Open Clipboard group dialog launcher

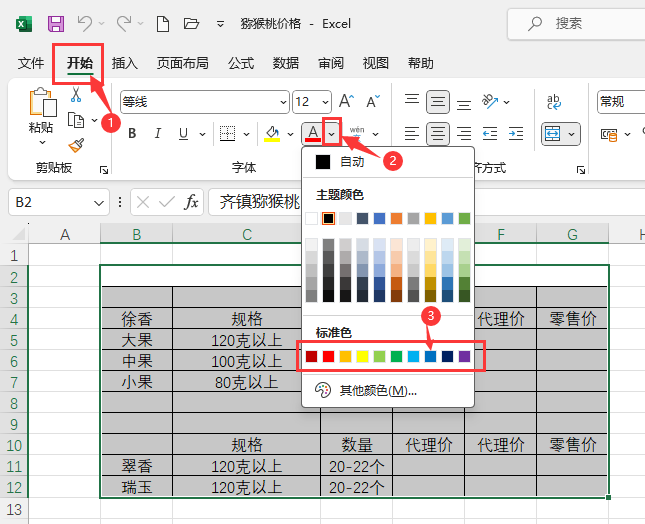tap(104, 170)
